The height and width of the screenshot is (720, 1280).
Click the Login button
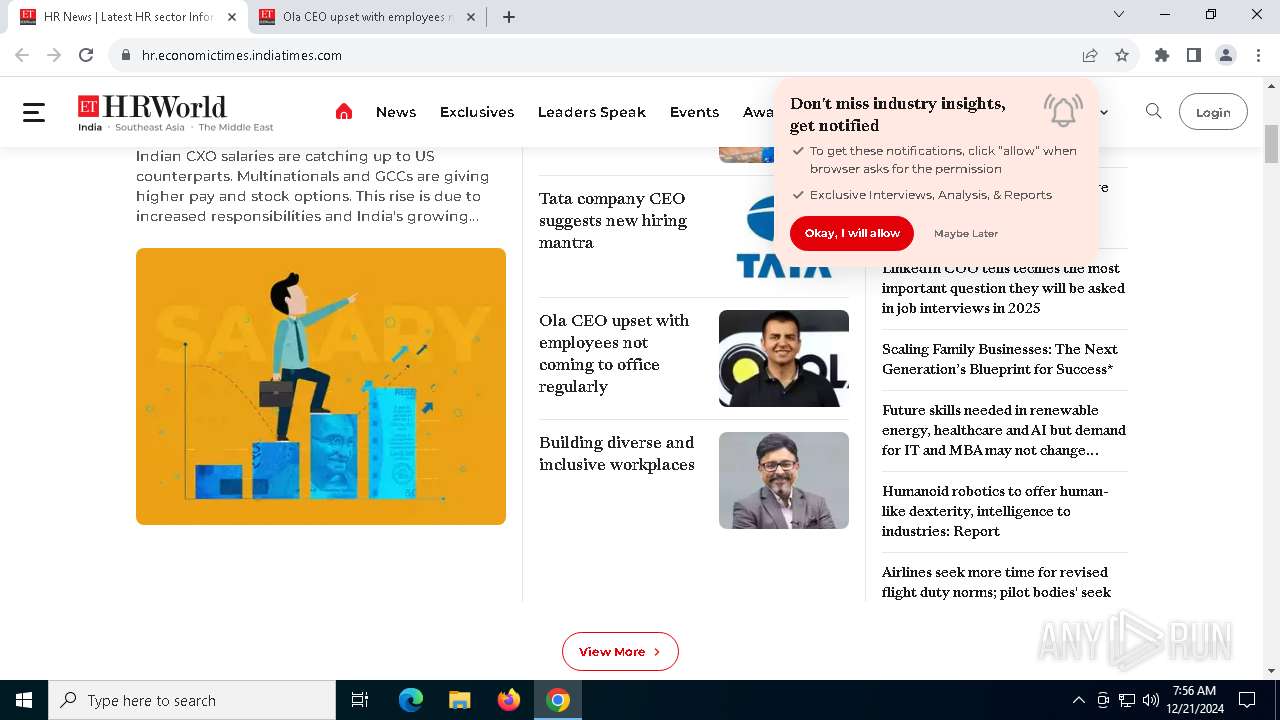(x=1213, y=112)
